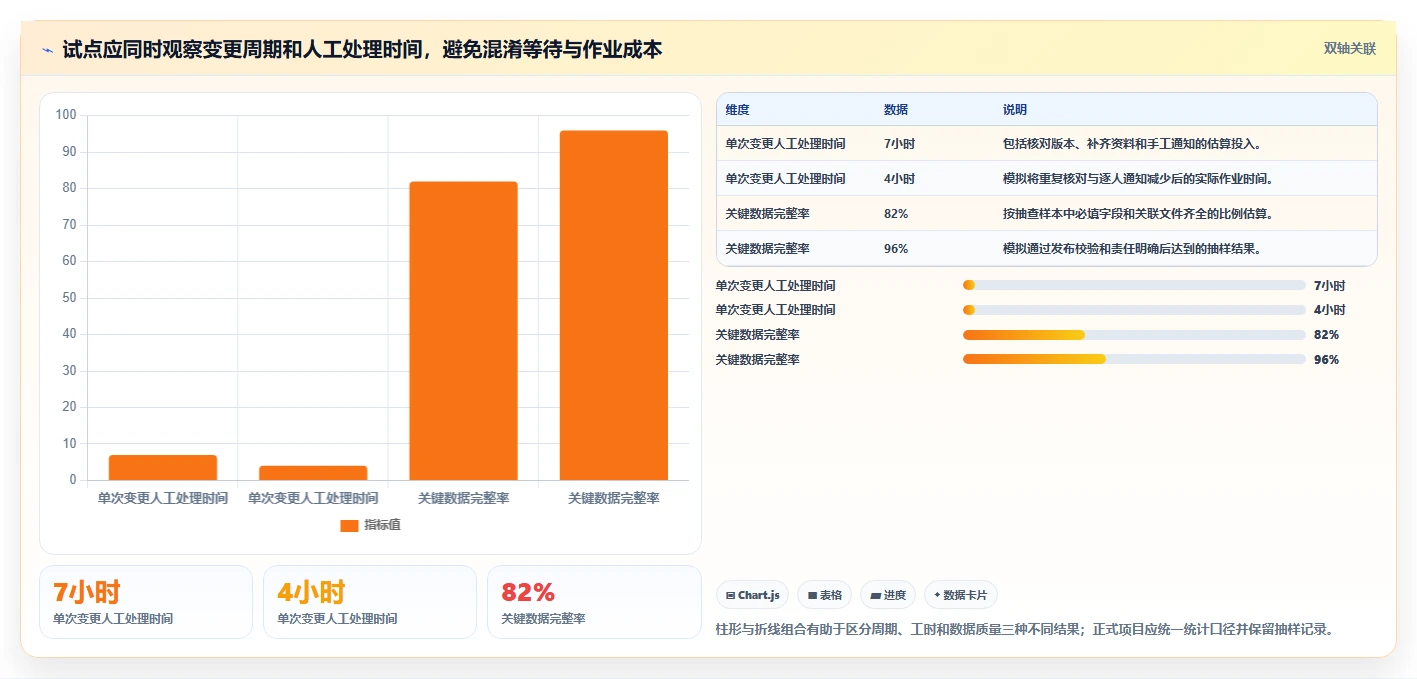Click the description starting 包括核对版本

pos(1133,144)
